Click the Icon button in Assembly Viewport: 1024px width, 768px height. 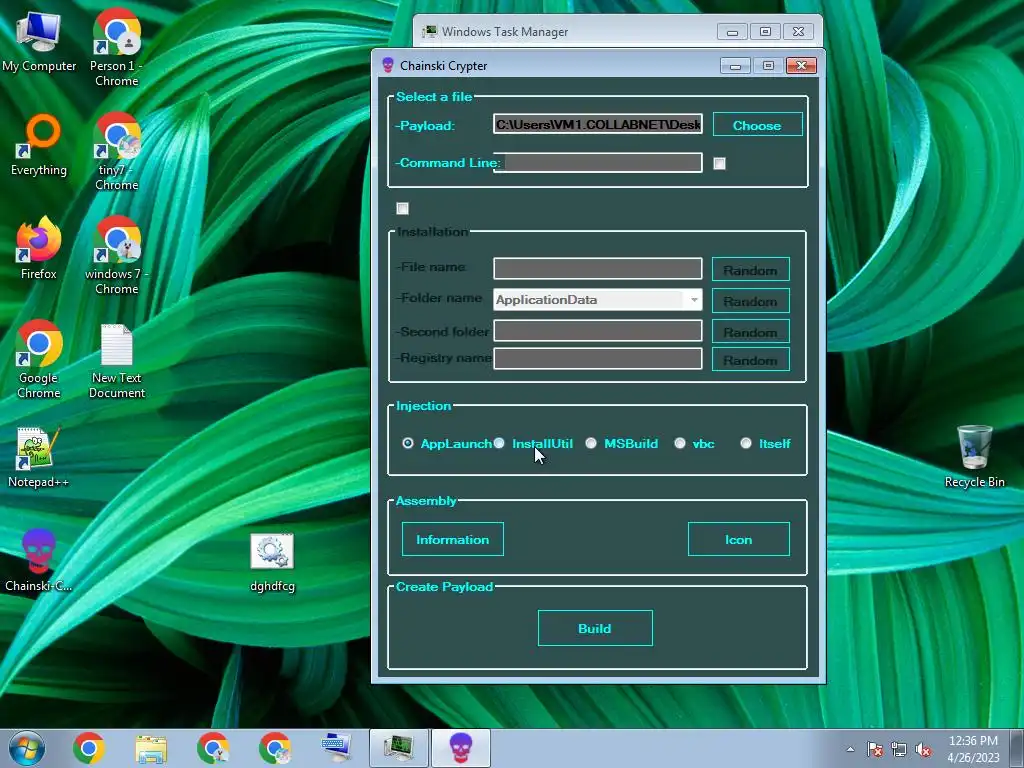click(739, 539)
